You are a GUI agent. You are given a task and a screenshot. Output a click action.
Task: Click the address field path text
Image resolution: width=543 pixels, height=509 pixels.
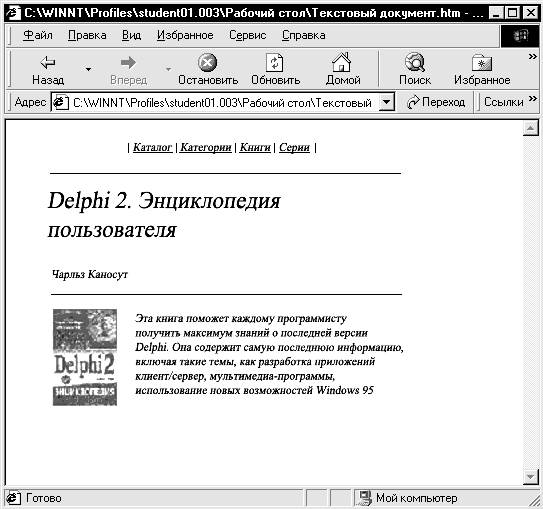tap(222, 103)
